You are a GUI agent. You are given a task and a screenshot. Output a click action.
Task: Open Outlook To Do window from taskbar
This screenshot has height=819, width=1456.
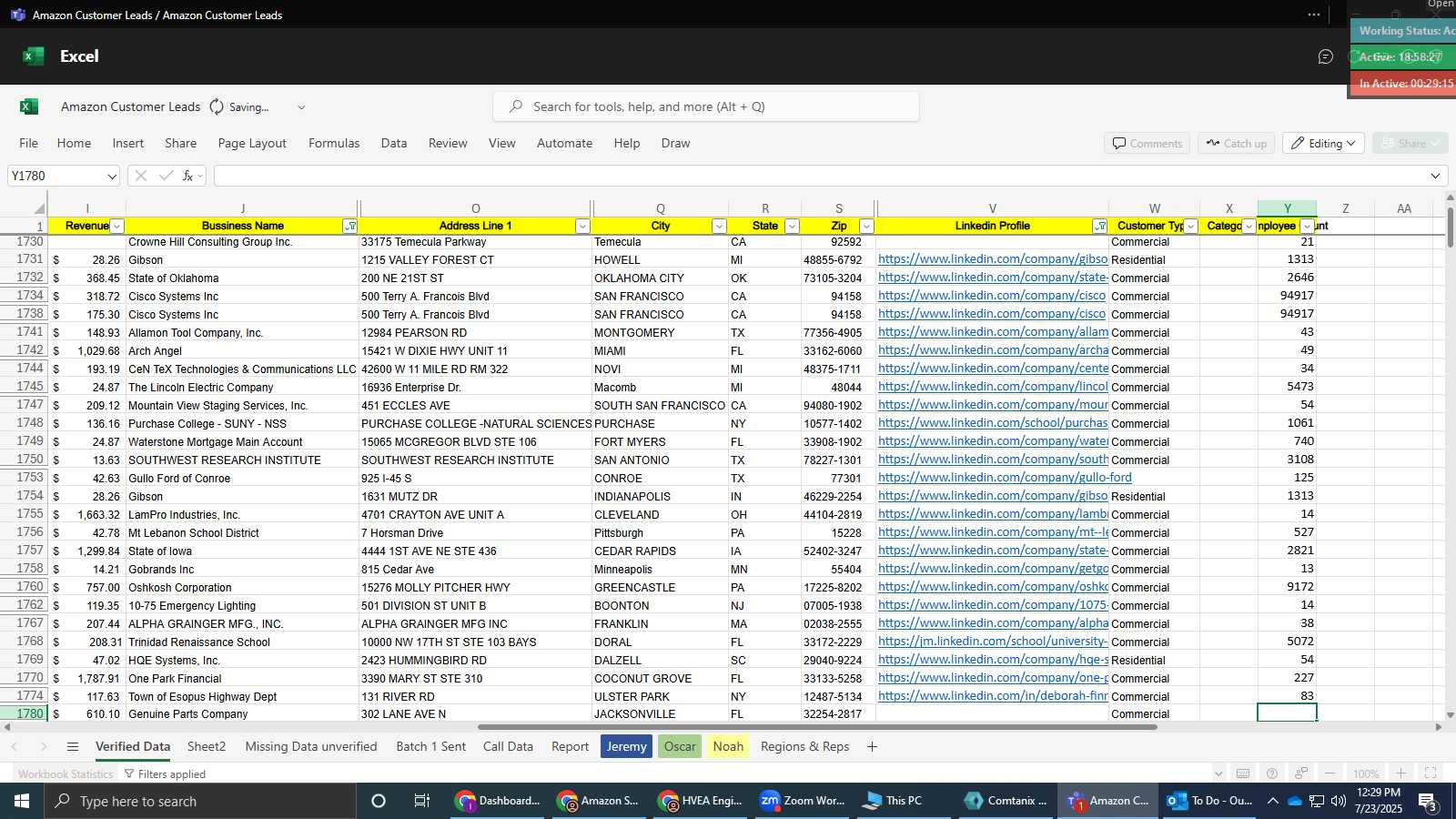pyautogui.click(x=1210, y=801)
